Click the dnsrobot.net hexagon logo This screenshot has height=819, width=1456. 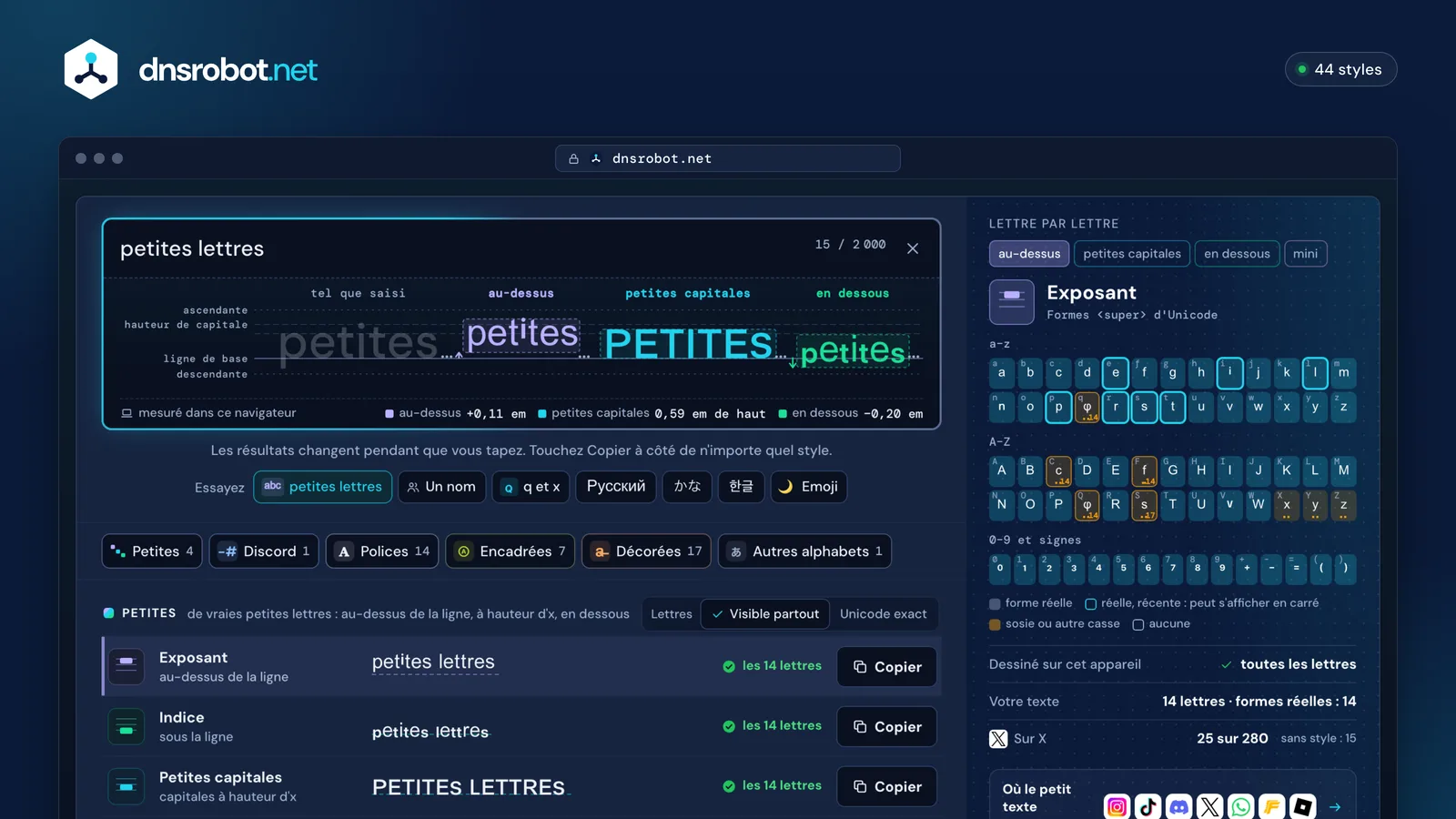(91, 69)
